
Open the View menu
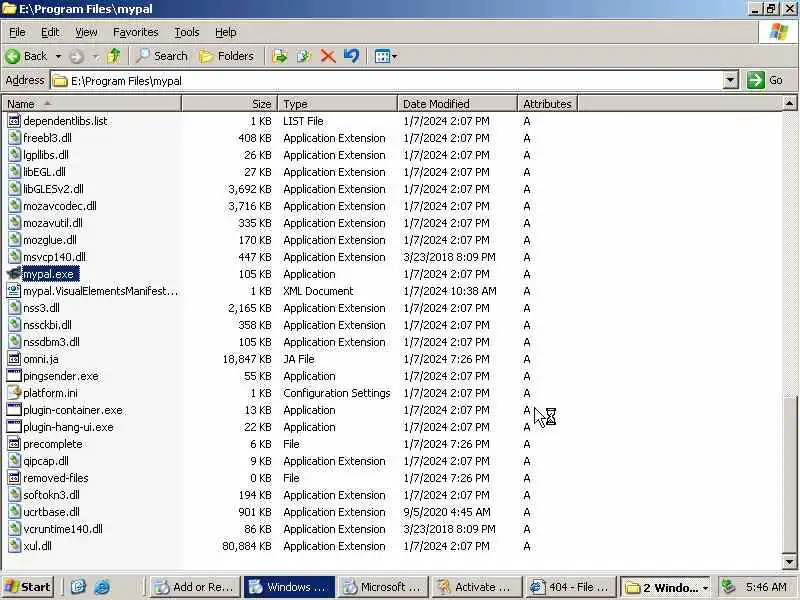(x=86, y=32)
